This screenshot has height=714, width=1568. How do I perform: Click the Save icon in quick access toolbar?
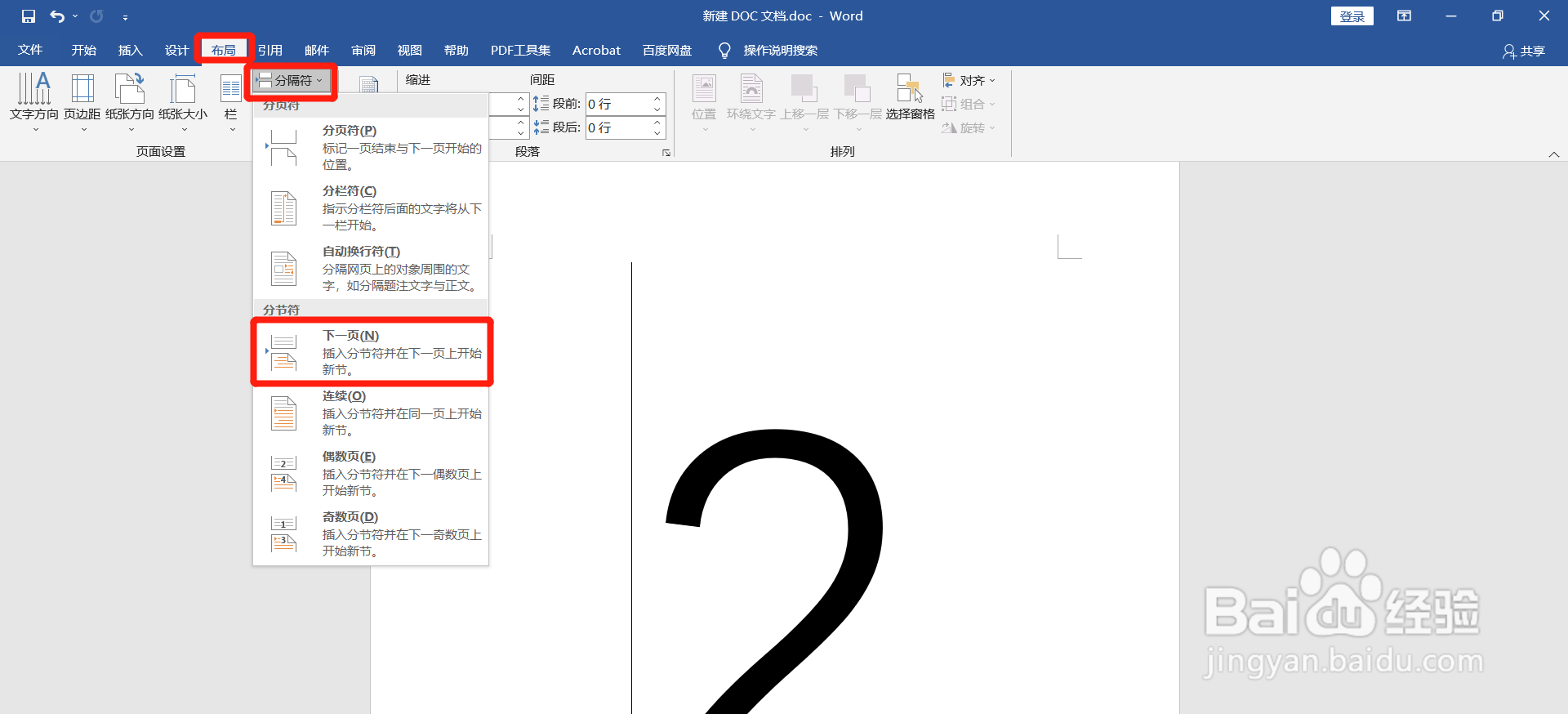(29, 16)
